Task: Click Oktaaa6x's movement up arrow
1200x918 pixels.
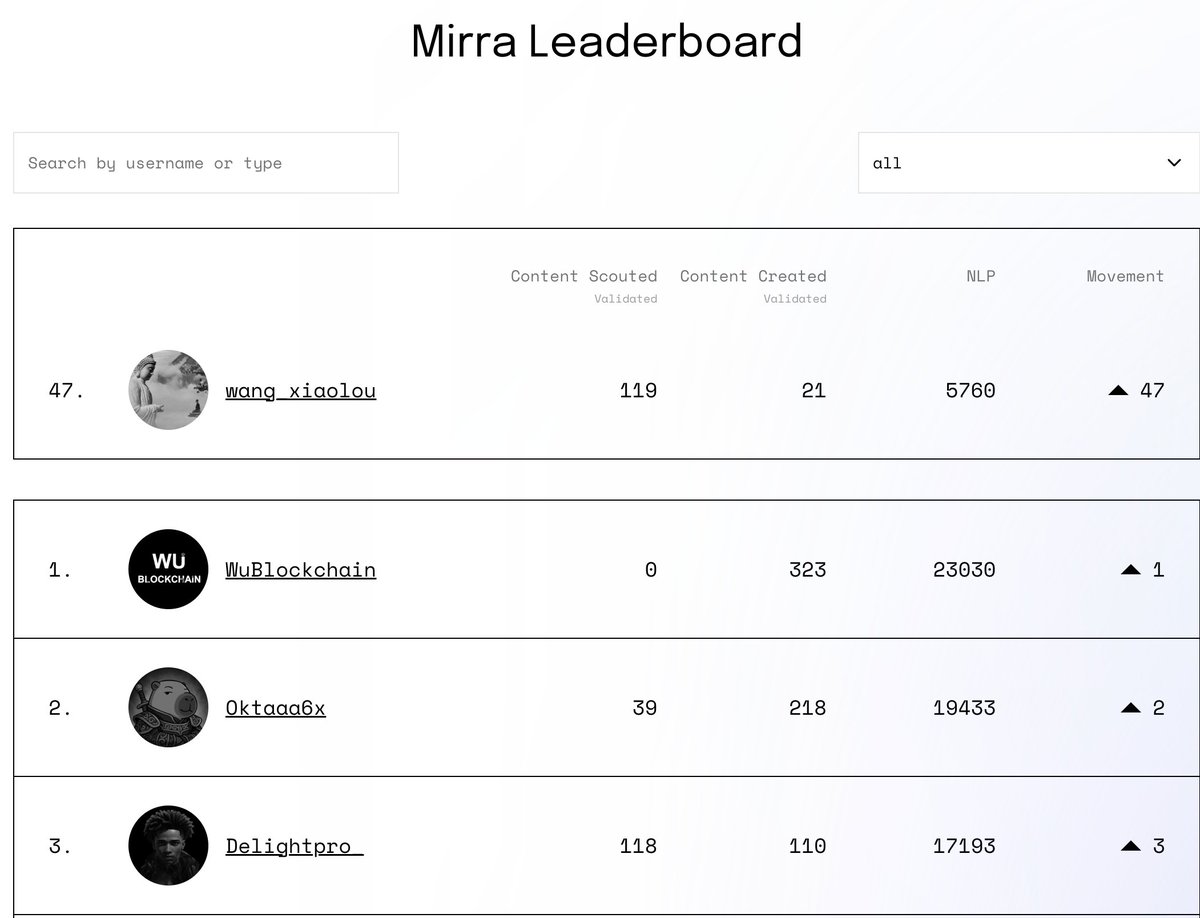Action: click(1131, 708)
